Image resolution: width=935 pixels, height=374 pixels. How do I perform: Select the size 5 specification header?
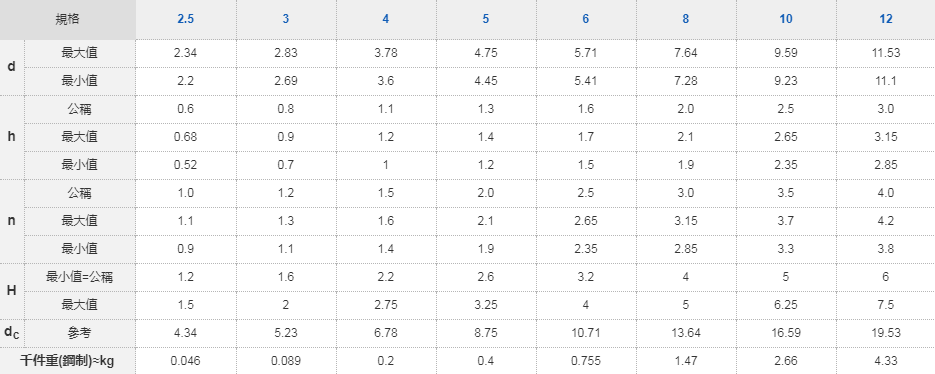485,19
